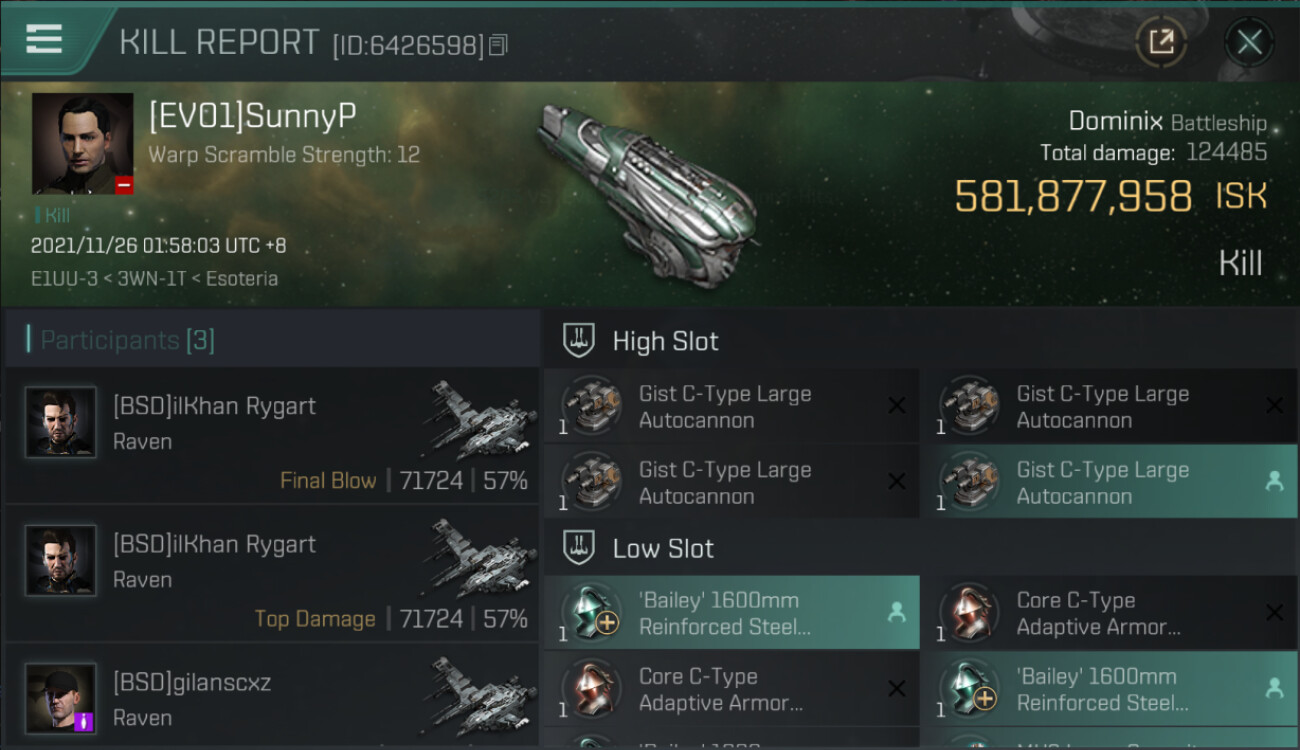Click the person icon on the highlighted Autocannon row
Image resolution: width=1300 pixels, height=750 pixels.
[x=1274, y=482]
